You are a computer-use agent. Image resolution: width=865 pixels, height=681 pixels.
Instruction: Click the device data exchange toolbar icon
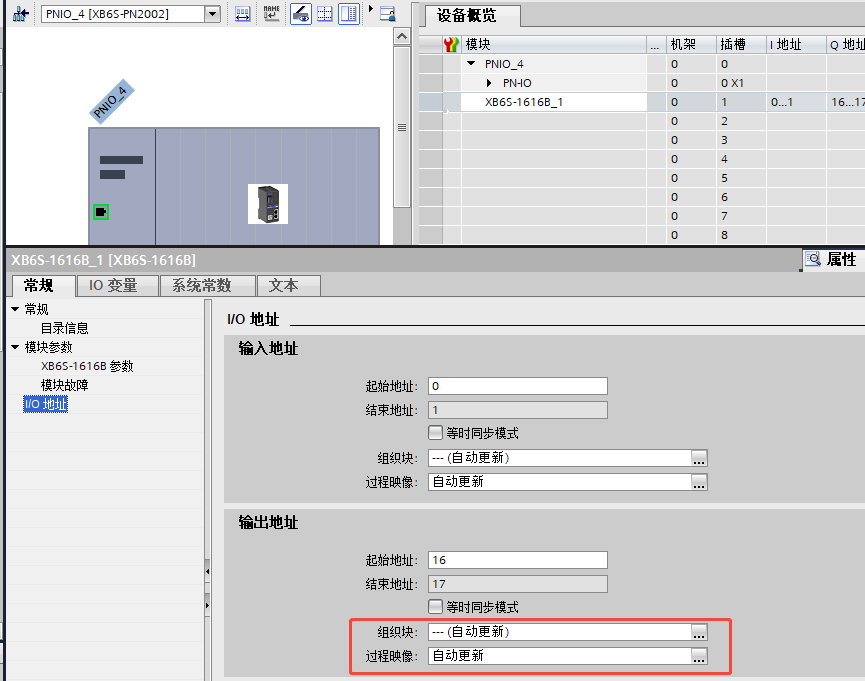tap(243, 13)
